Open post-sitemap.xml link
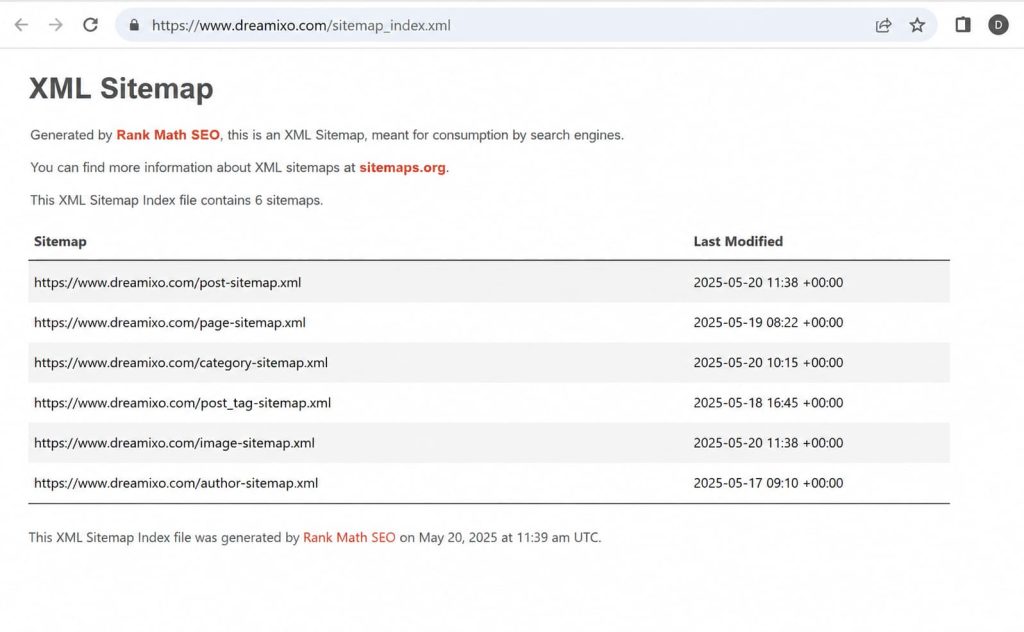This screenshot has height=632, width=1024. (167, 282)
